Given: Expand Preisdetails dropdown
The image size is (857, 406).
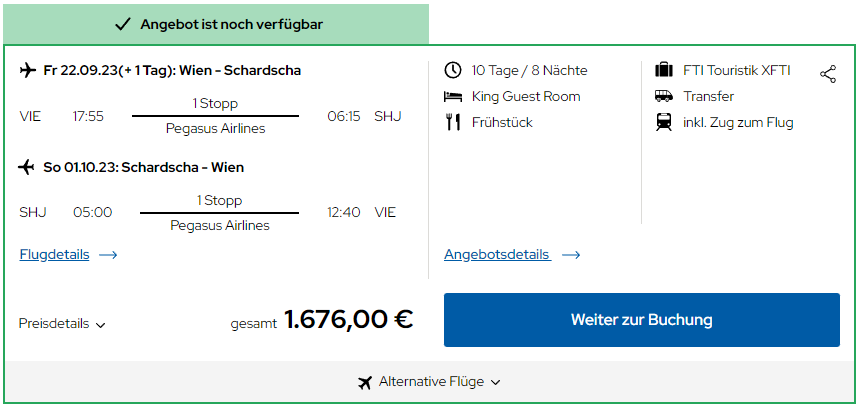Looking at the screenshot, I should point(62,323).
